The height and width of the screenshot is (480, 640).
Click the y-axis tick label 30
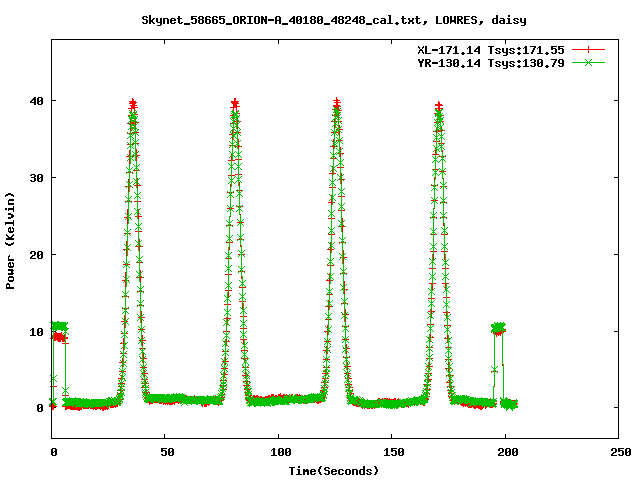point(37,178)
